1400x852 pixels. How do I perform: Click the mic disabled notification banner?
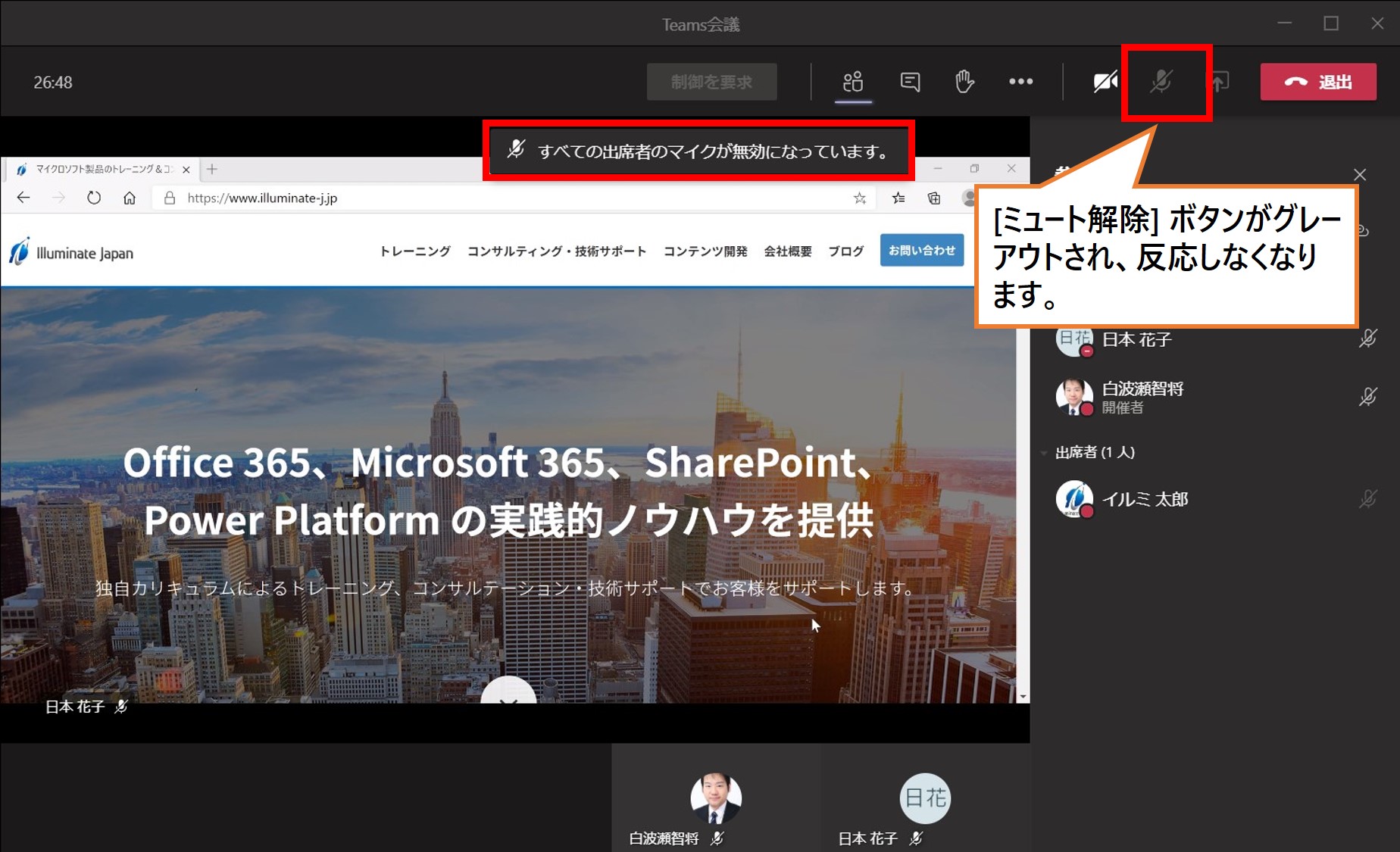(x=698, y=151)
